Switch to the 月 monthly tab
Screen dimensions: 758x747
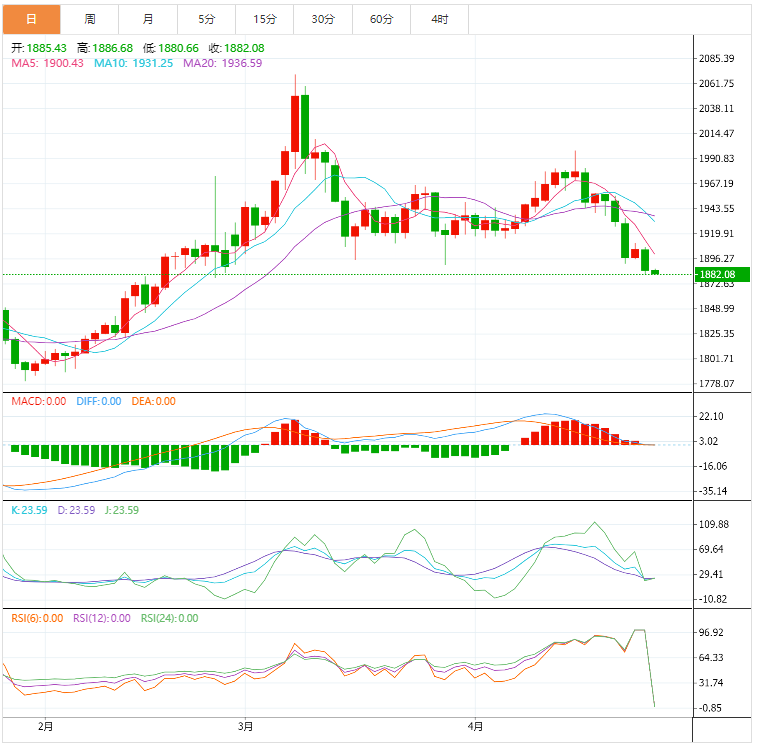point(148,19)
